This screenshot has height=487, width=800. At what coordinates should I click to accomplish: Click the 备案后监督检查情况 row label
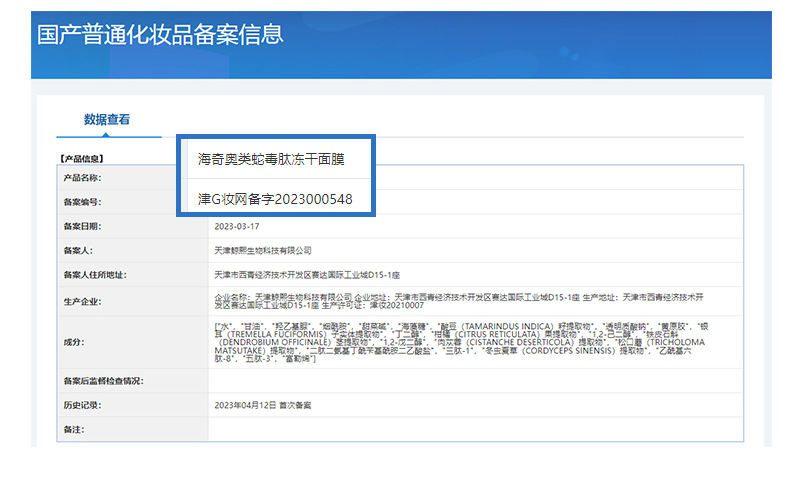pos(104,380)
